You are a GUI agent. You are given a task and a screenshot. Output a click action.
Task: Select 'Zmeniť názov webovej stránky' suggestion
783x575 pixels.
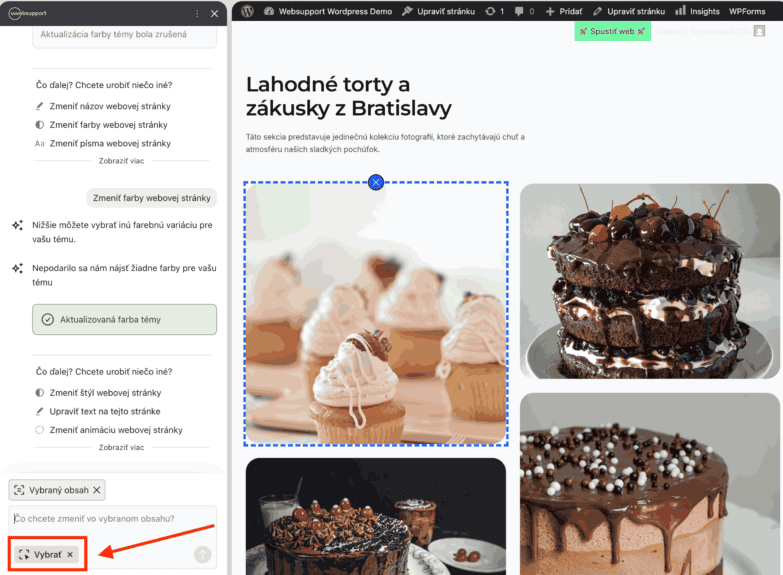pyautogui.click(x=110, y=106)
